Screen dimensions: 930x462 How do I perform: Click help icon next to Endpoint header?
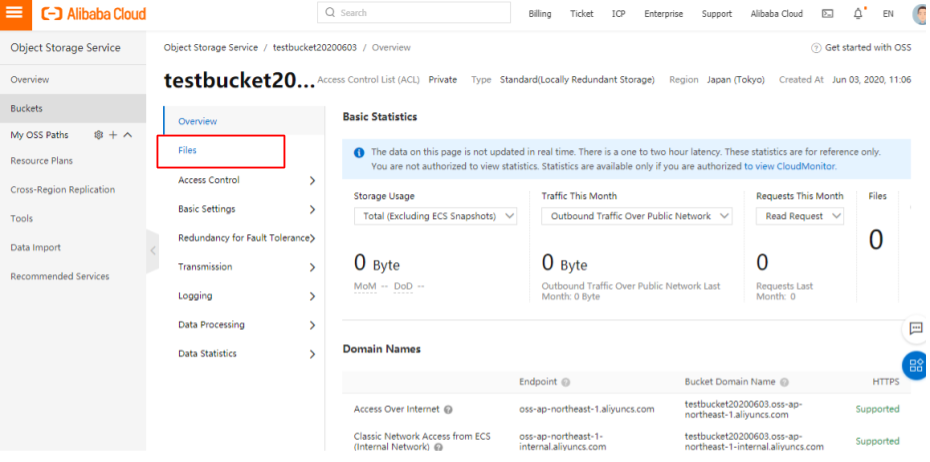point(566,383)
